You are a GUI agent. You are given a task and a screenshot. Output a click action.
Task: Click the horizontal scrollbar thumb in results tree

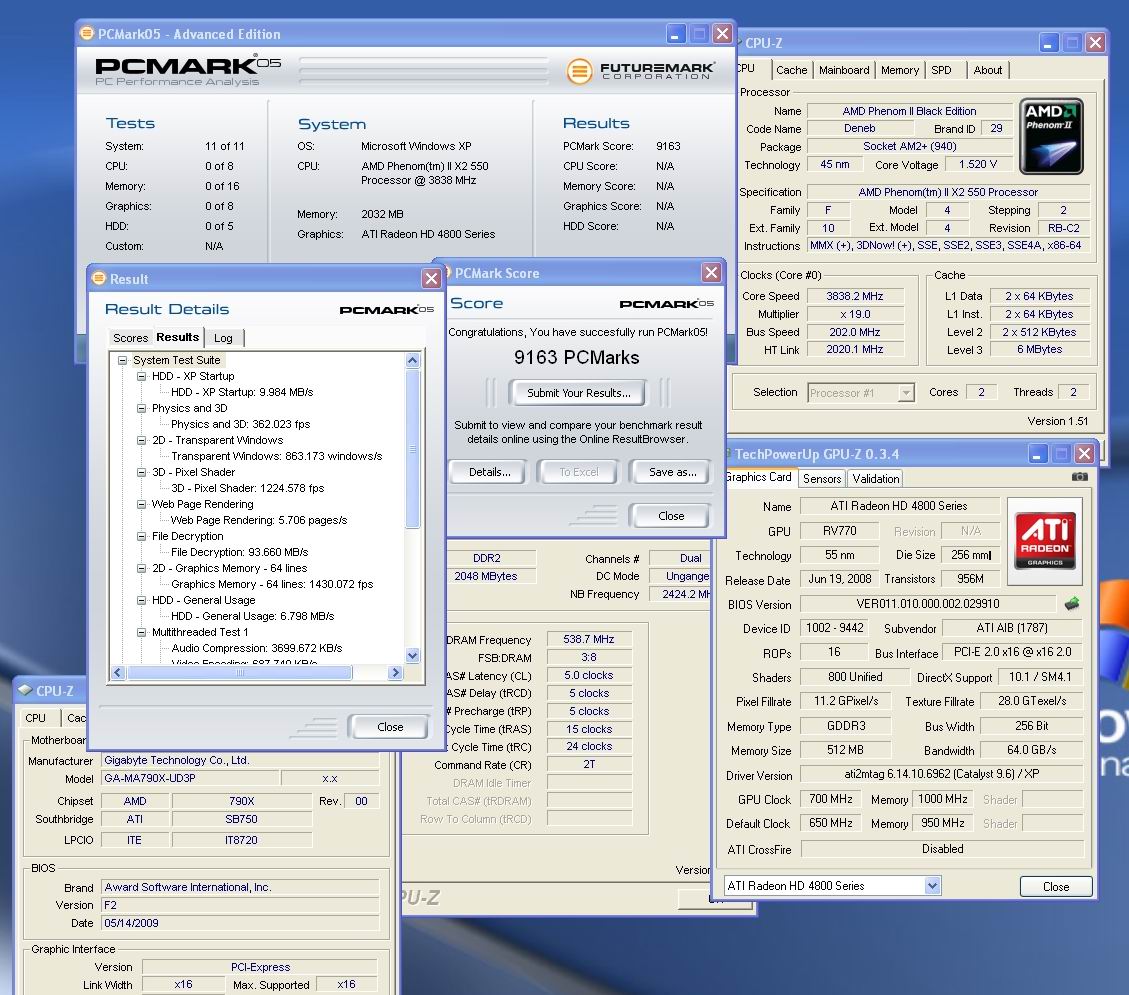coord(240,672)
